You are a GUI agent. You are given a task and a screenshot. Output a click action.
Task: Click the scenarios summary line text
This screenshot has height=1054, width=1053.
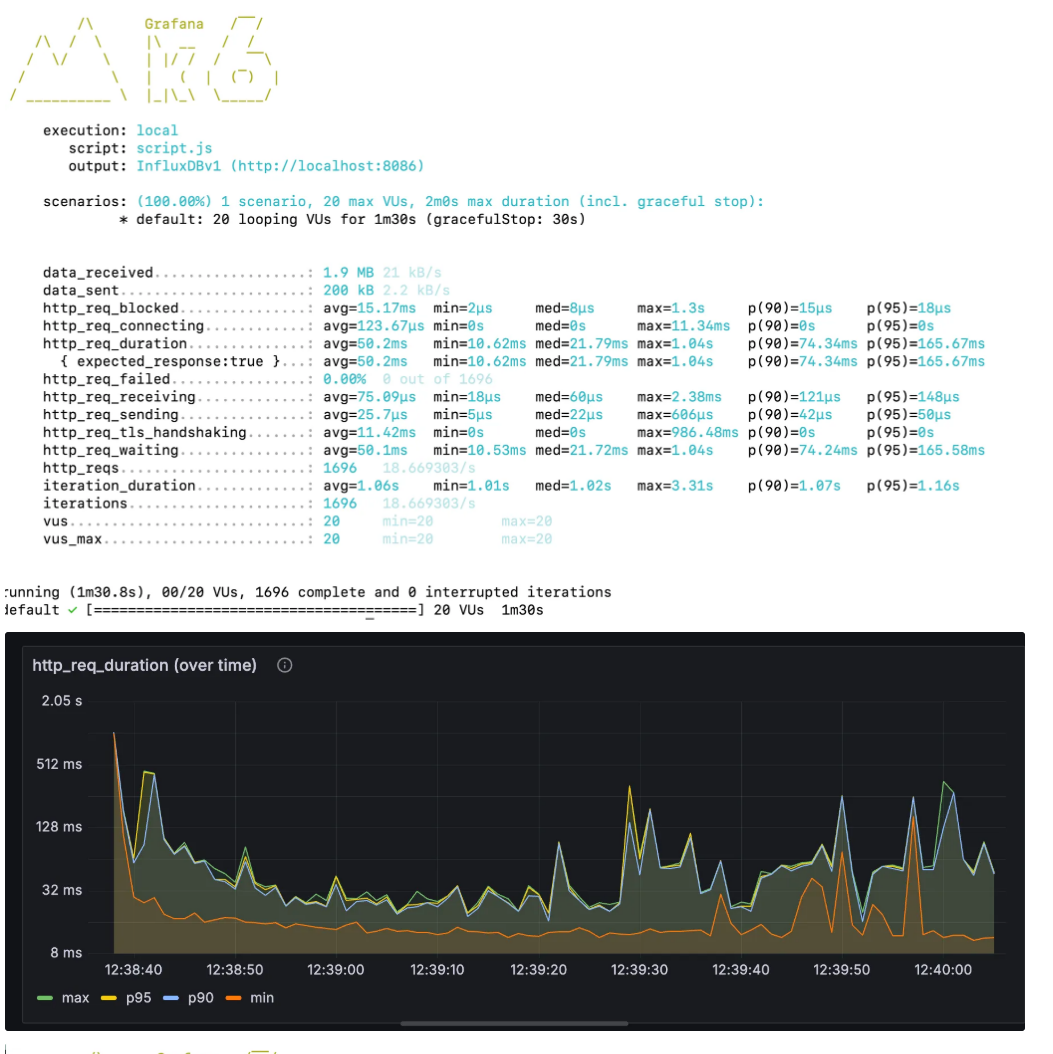click(450, 202)
